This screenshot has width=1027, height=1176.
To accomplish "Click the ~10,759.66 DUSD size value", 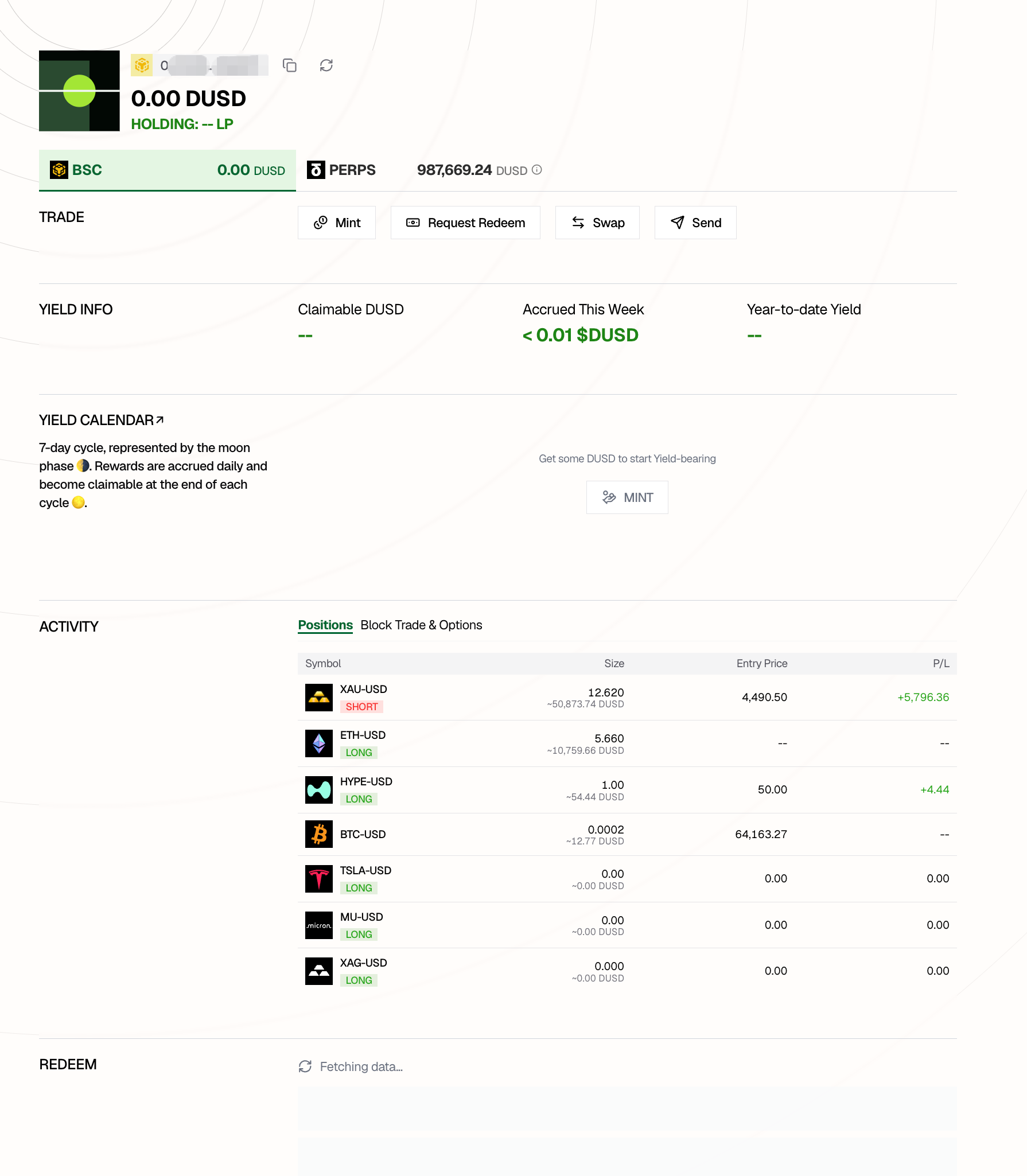I will (585, 751).
